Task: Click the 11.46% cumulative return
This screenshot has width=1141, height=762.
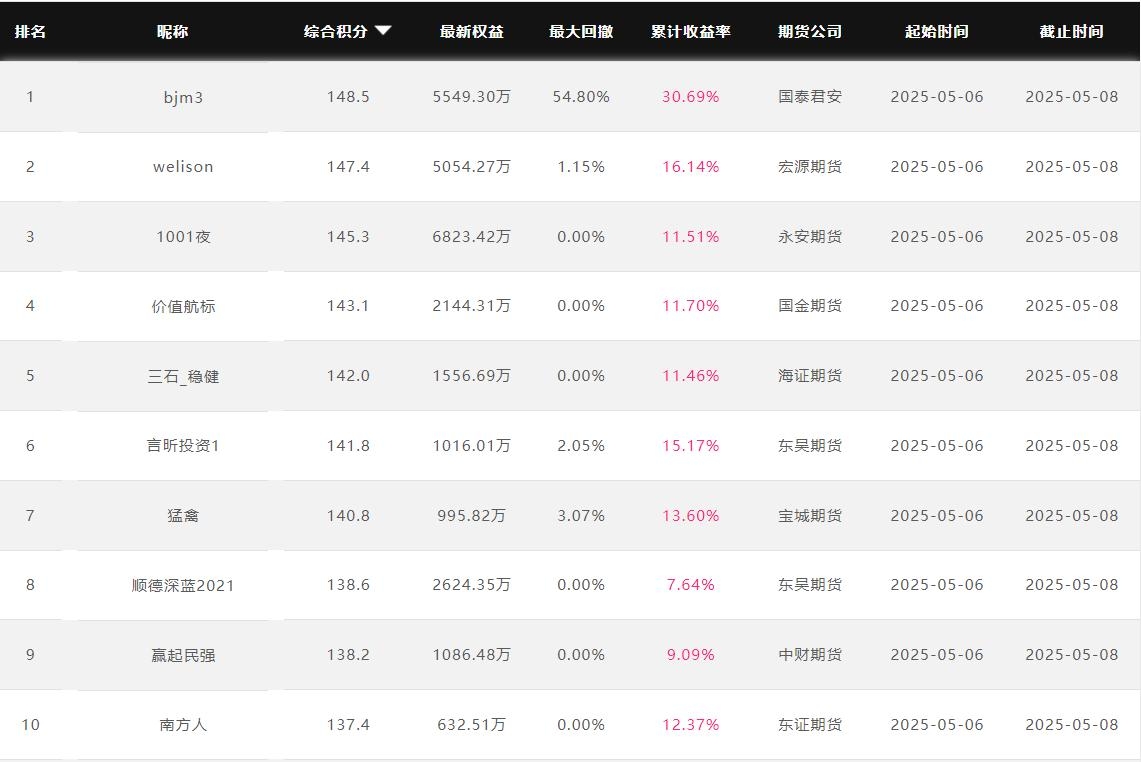Action: [691, 376]
